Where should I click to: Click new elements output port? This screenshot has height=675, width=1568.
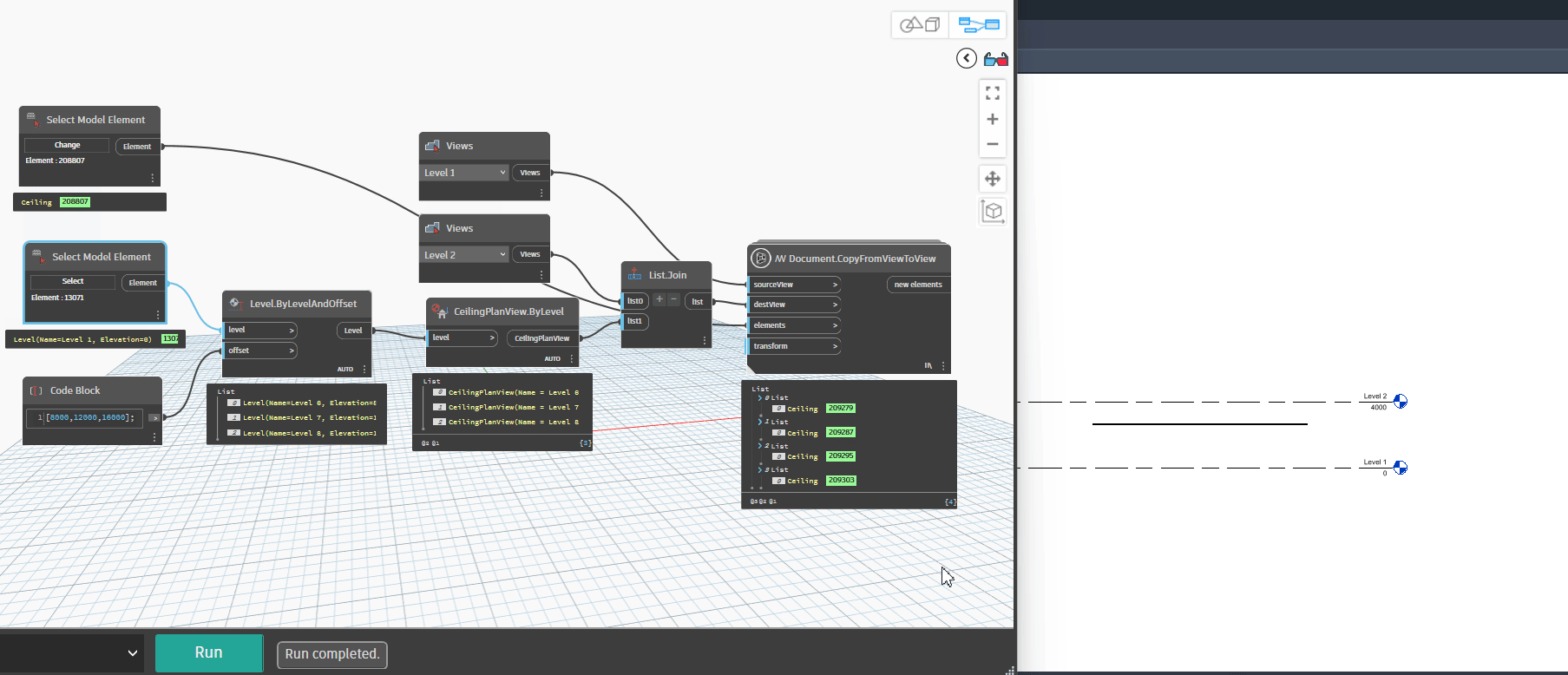918,285
